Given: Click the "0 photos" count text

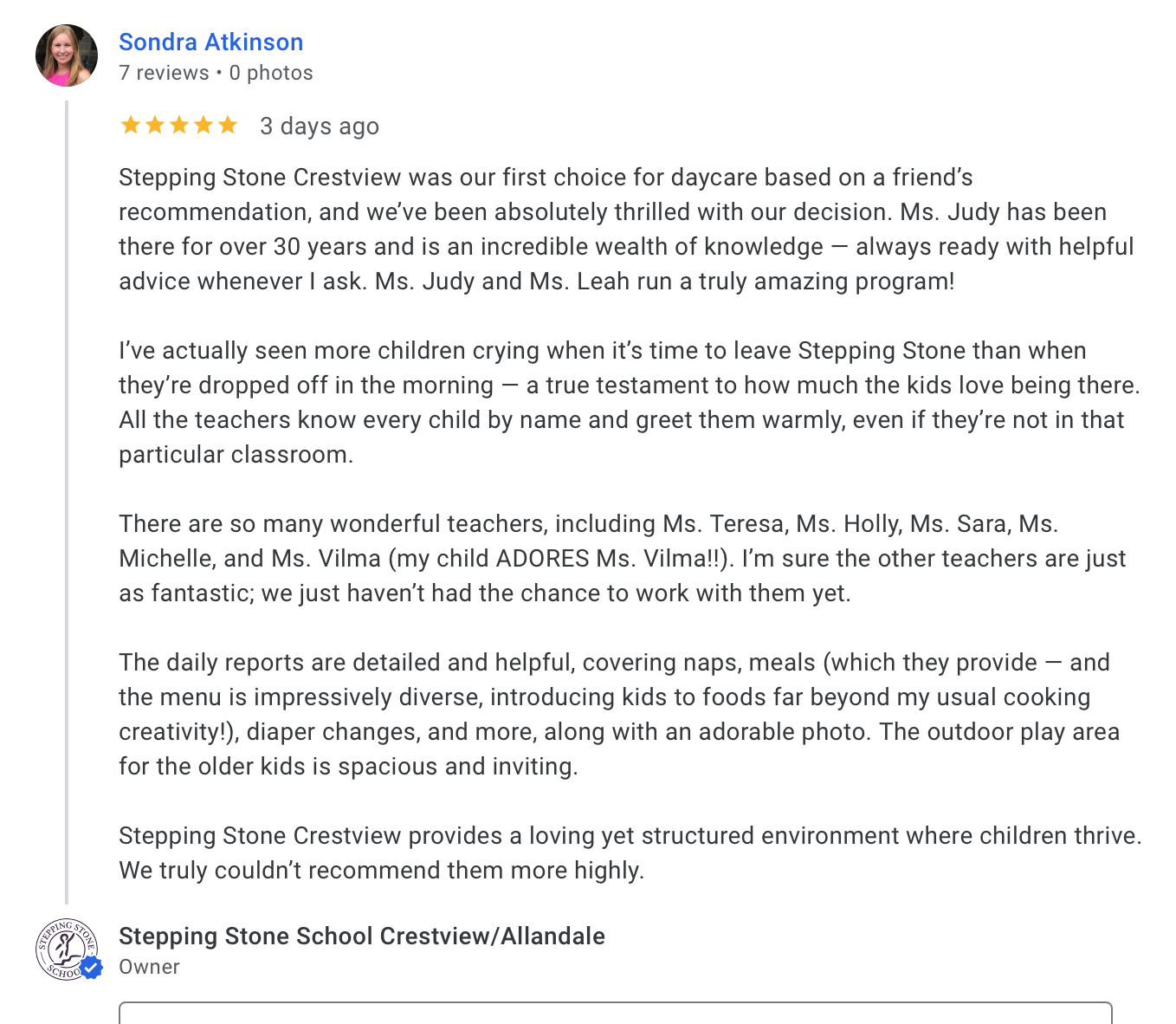Looking at the screenshot, I should (x=271, y=73).
